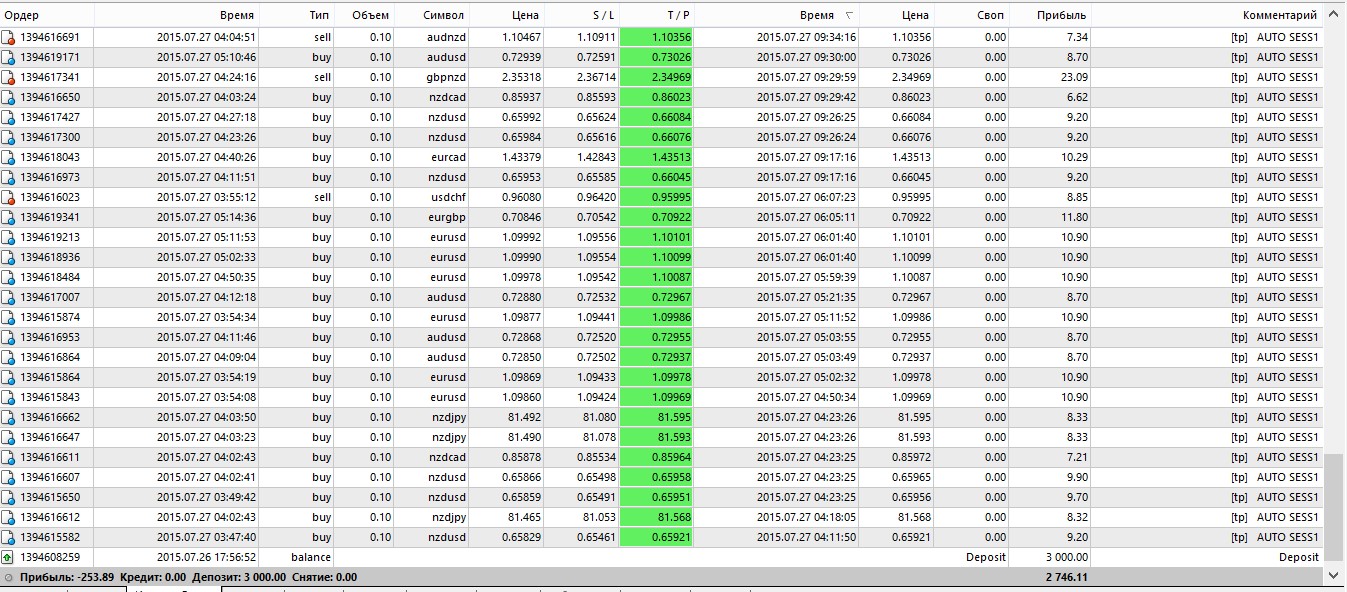Select the icon beside order 1394616662
This screenshot has height=592, width=1347.
pos(9,417)
